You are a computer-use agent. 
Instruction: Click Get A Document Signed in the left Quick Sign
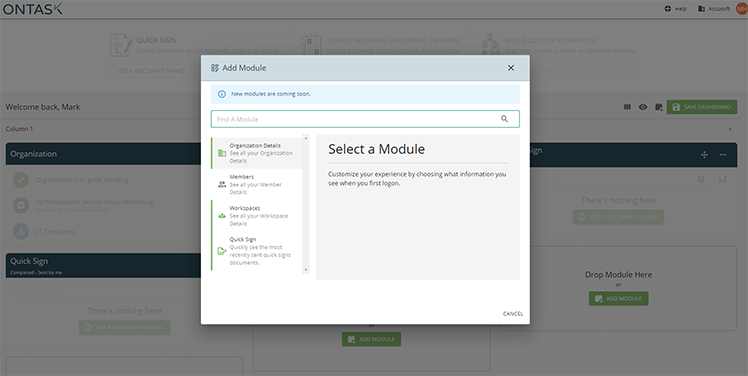coord(124,327)
